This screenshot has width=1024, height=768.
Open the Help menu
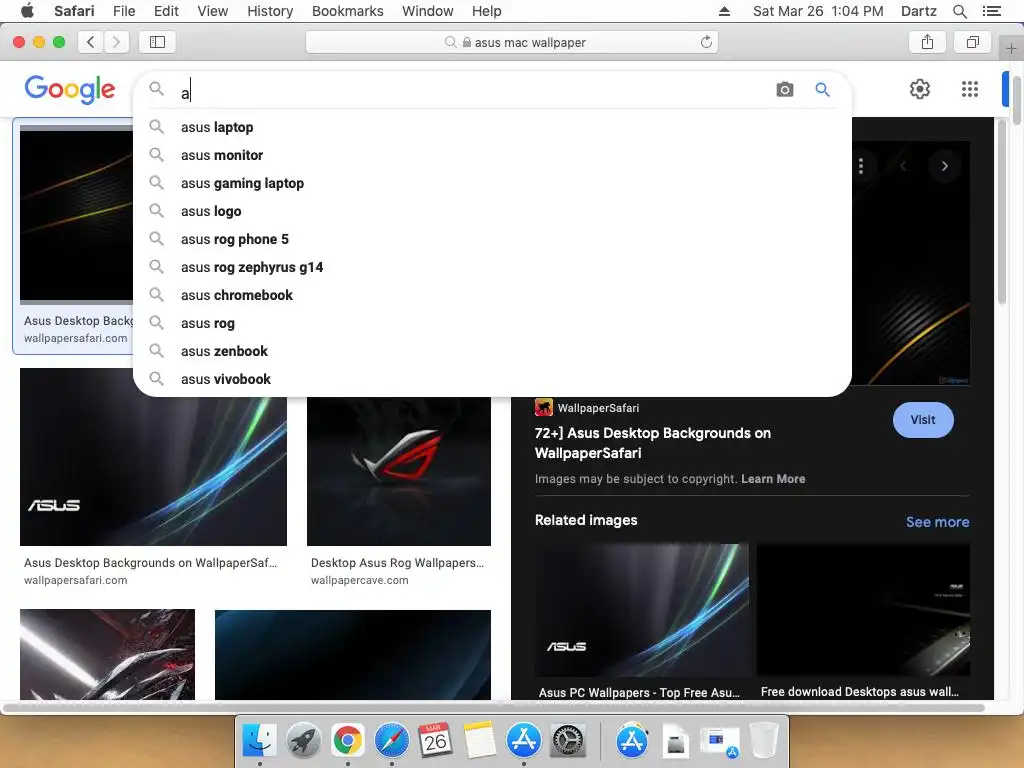coord(487,11)
